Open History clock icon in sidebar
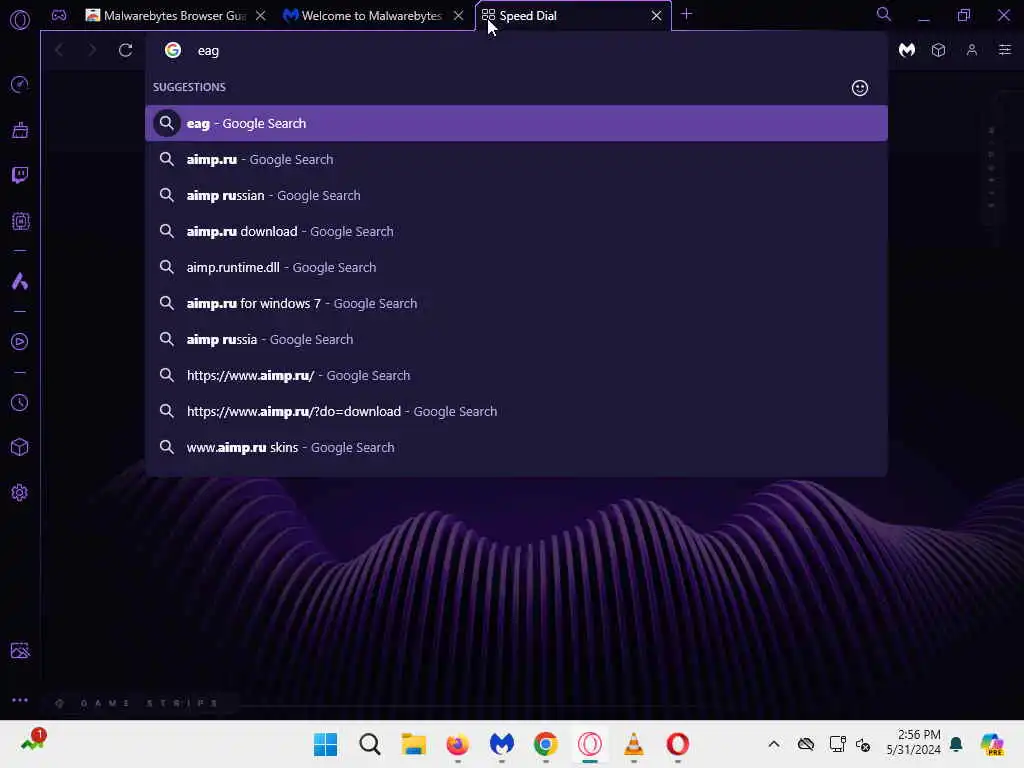Viewport: 1024px width, 768px height. coord(20,402)
